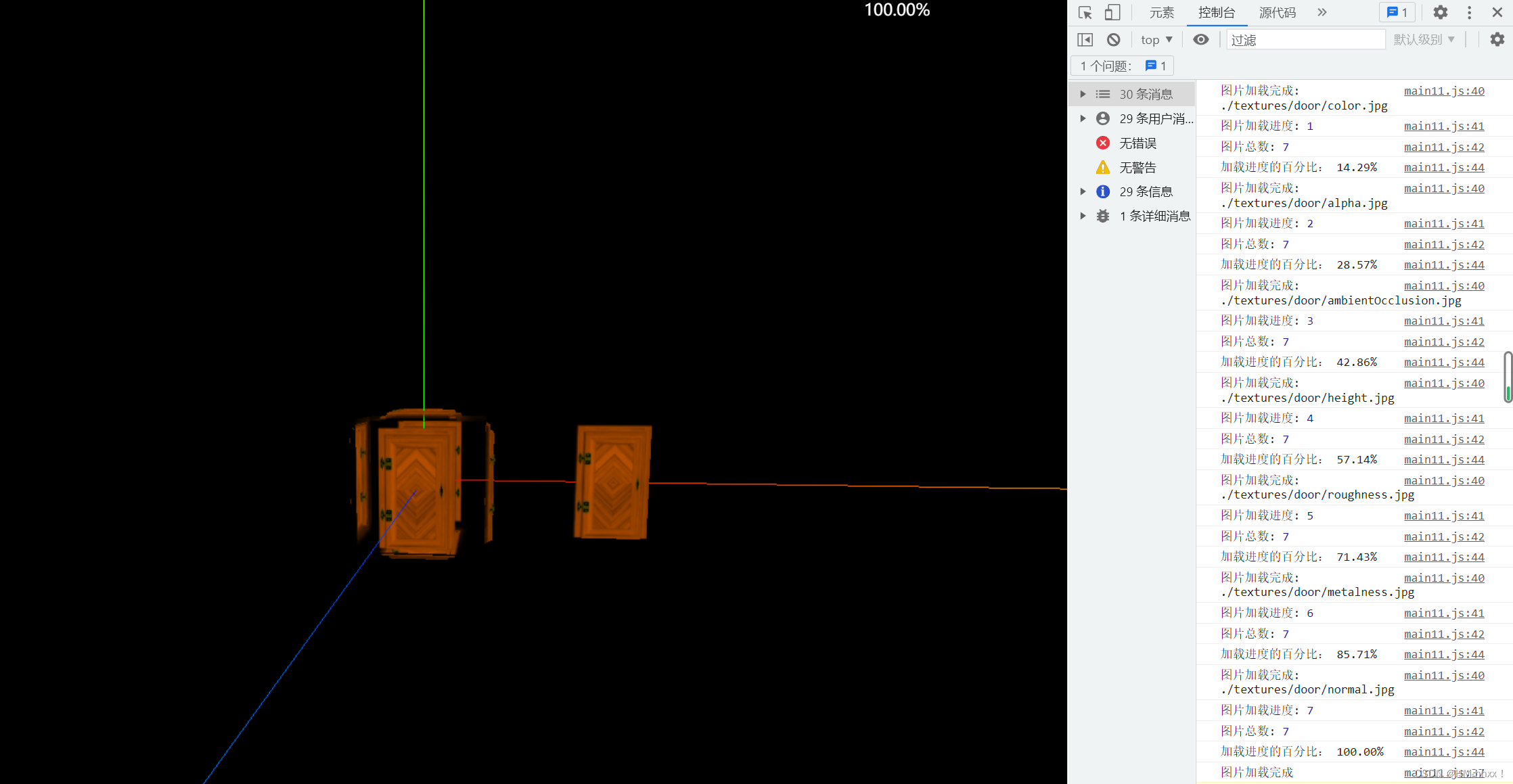
Task: Toggle live expression eye icon
Action: coord(1200,40)
